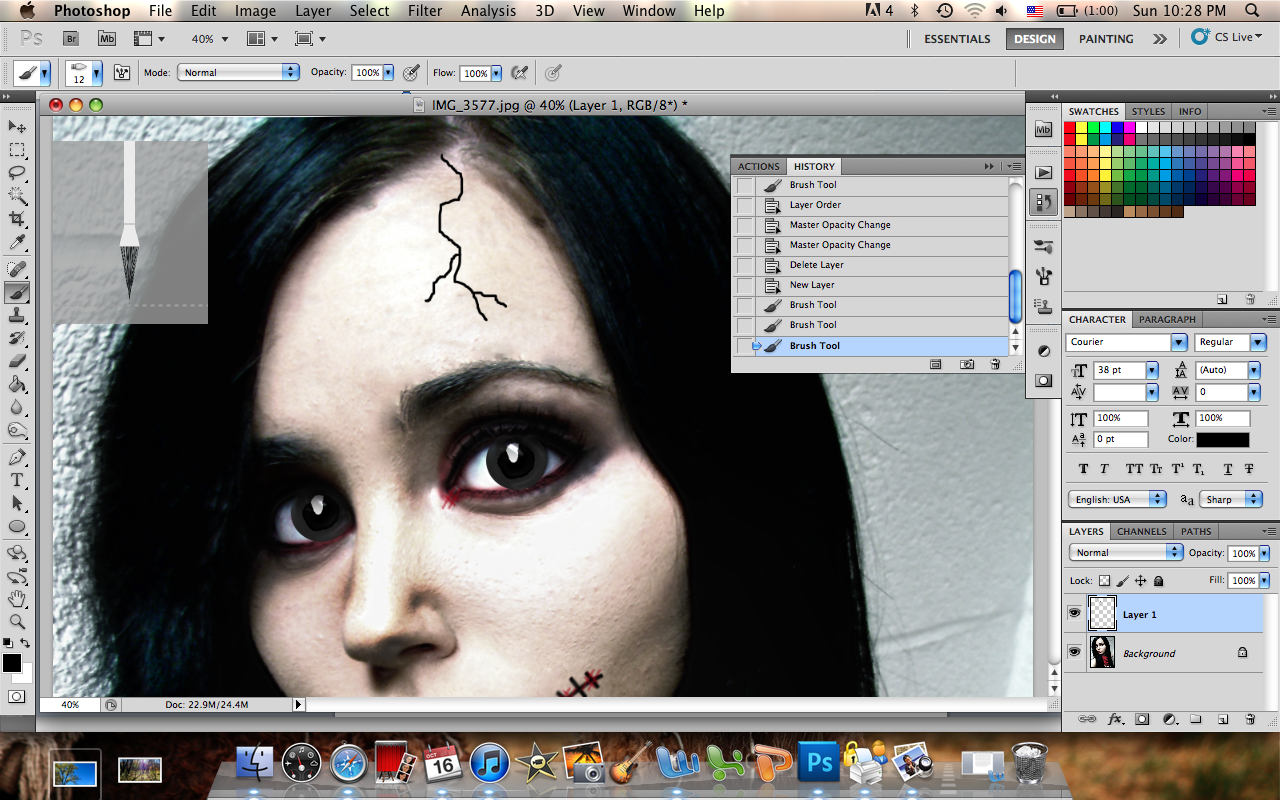Select the Eyedropper tool

point(17,243)
